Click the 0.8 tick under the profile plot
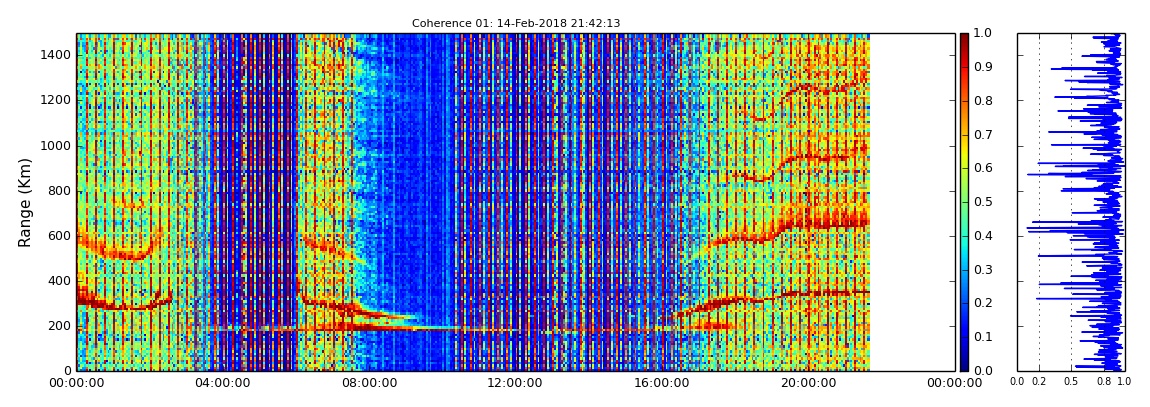 [x=1104, y=381]
